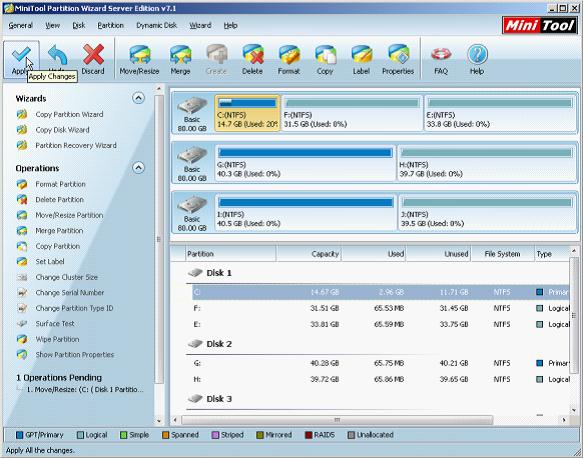Click the first Basic 80.00 GB disk icon
583x458 pixels.
[192, 106]
